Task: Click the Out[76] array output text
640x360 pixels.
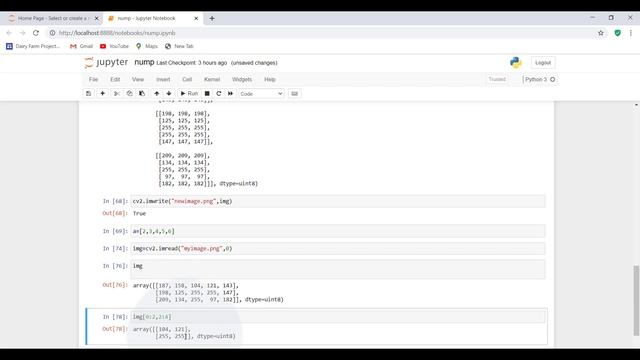Action: [x=208, y=292]
